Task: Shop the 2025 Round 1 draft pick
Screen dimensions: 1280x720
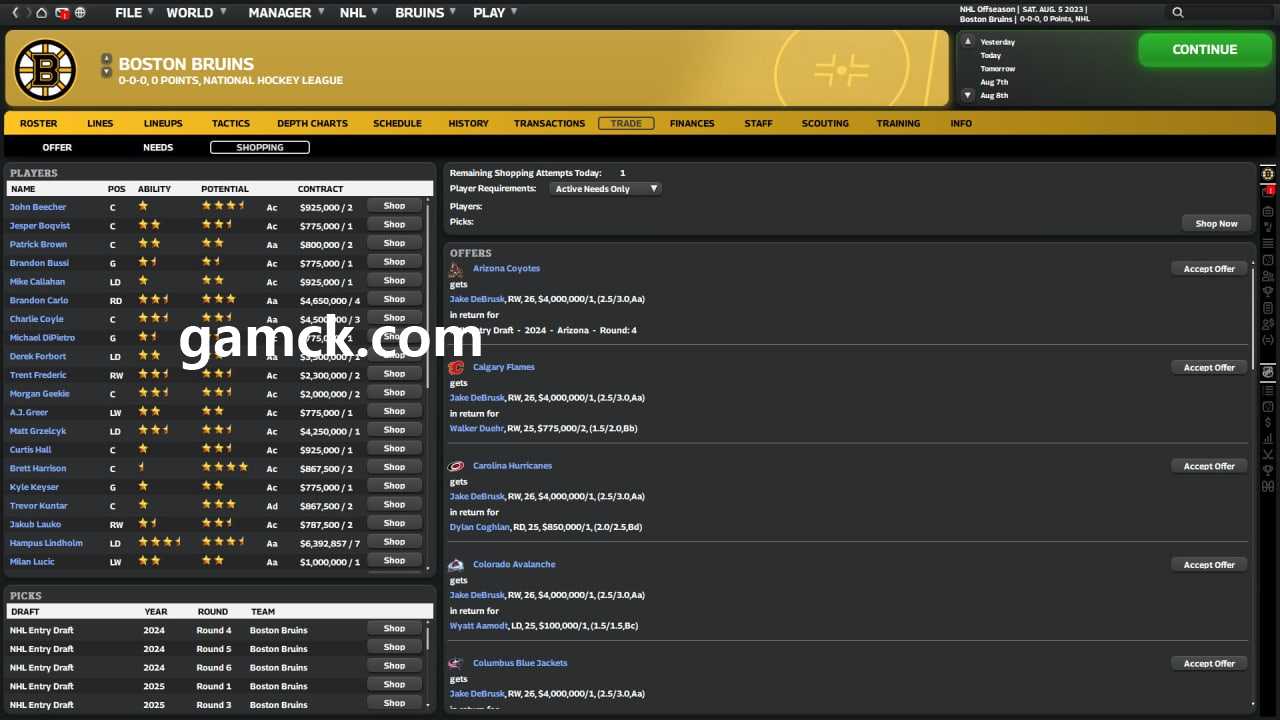Action: [394, 685]
